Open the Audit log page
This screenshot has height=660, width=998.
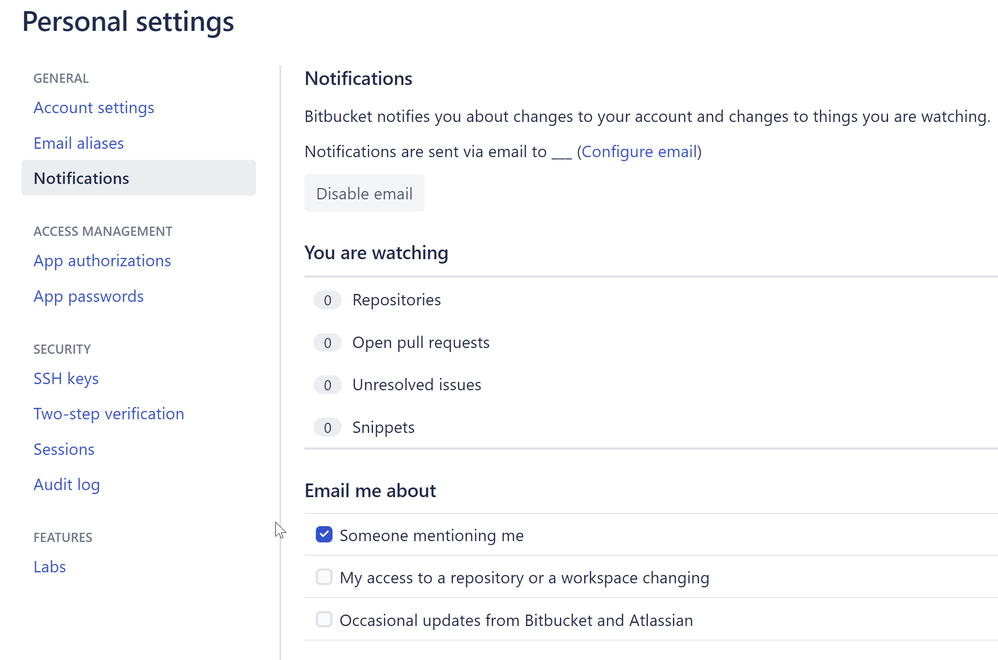(66, 485)
